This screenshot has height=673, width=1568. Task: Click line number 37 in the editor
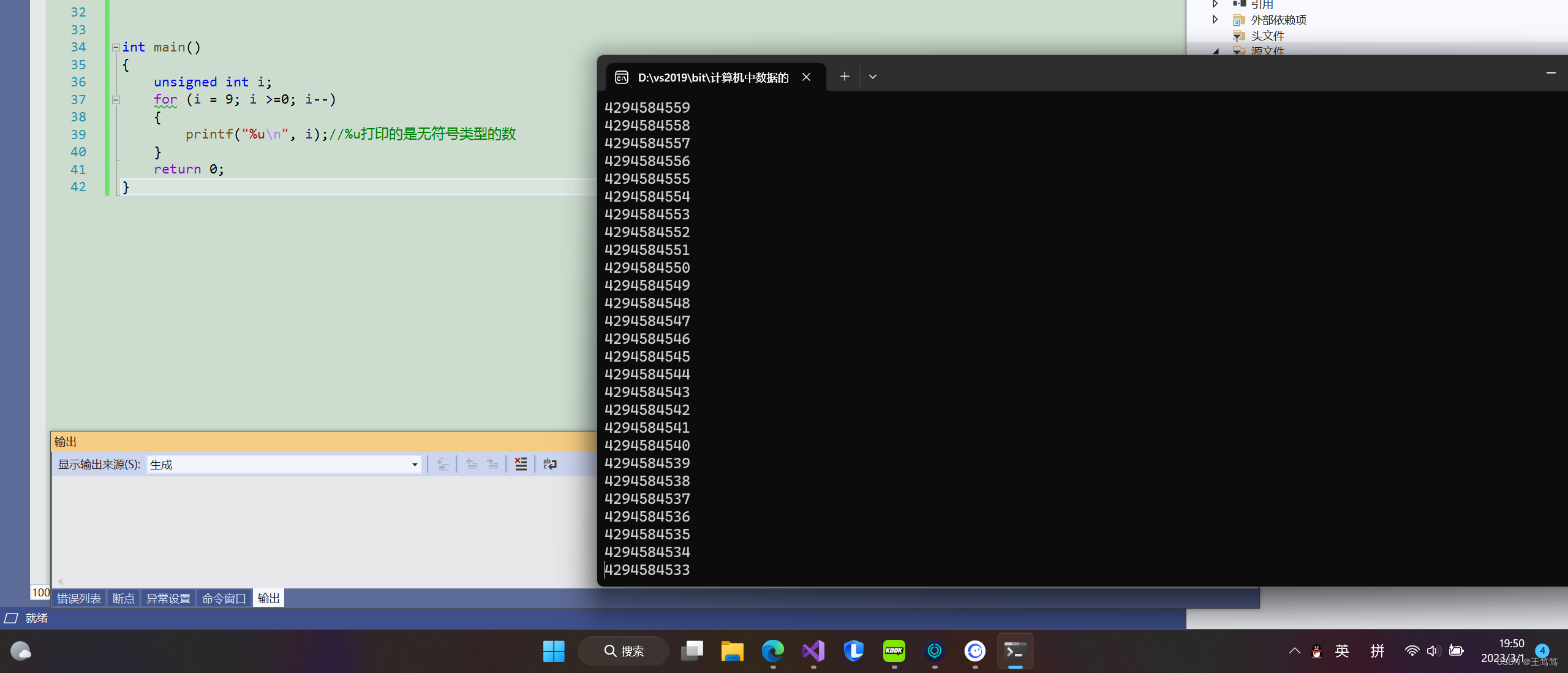pyautogui.click(x=78, y=99)
